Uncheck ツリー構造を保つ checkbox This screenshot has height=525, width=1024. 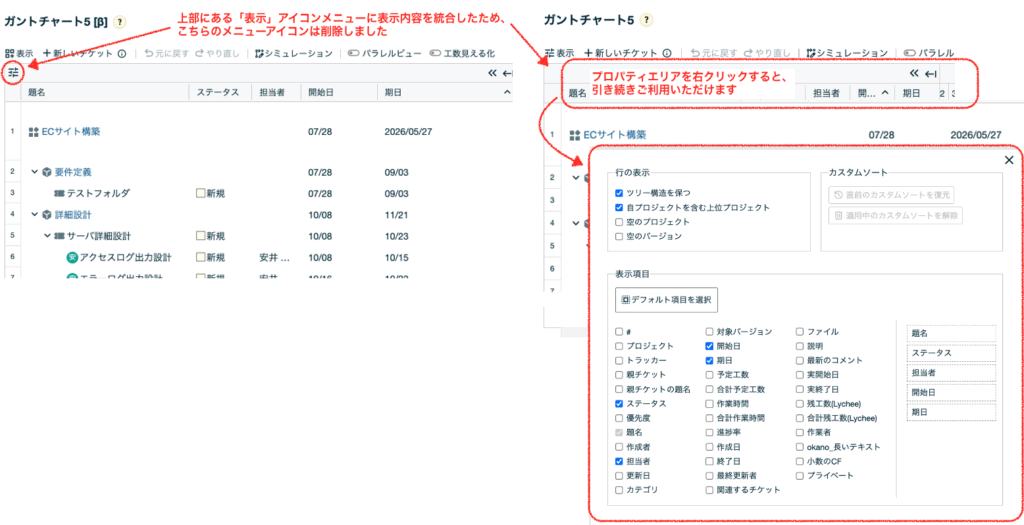point(618,193)
